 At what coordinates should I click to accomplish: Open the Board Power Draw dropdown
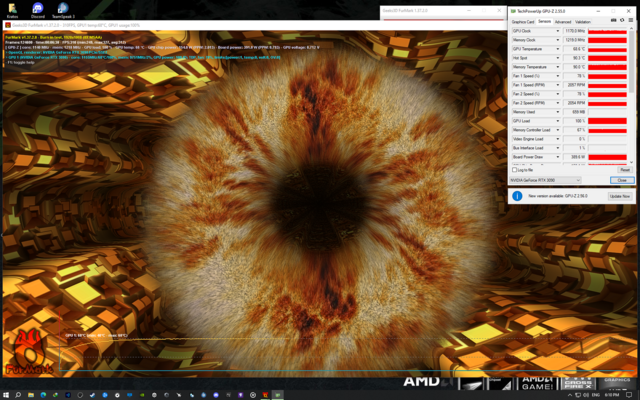click(558, 157)
